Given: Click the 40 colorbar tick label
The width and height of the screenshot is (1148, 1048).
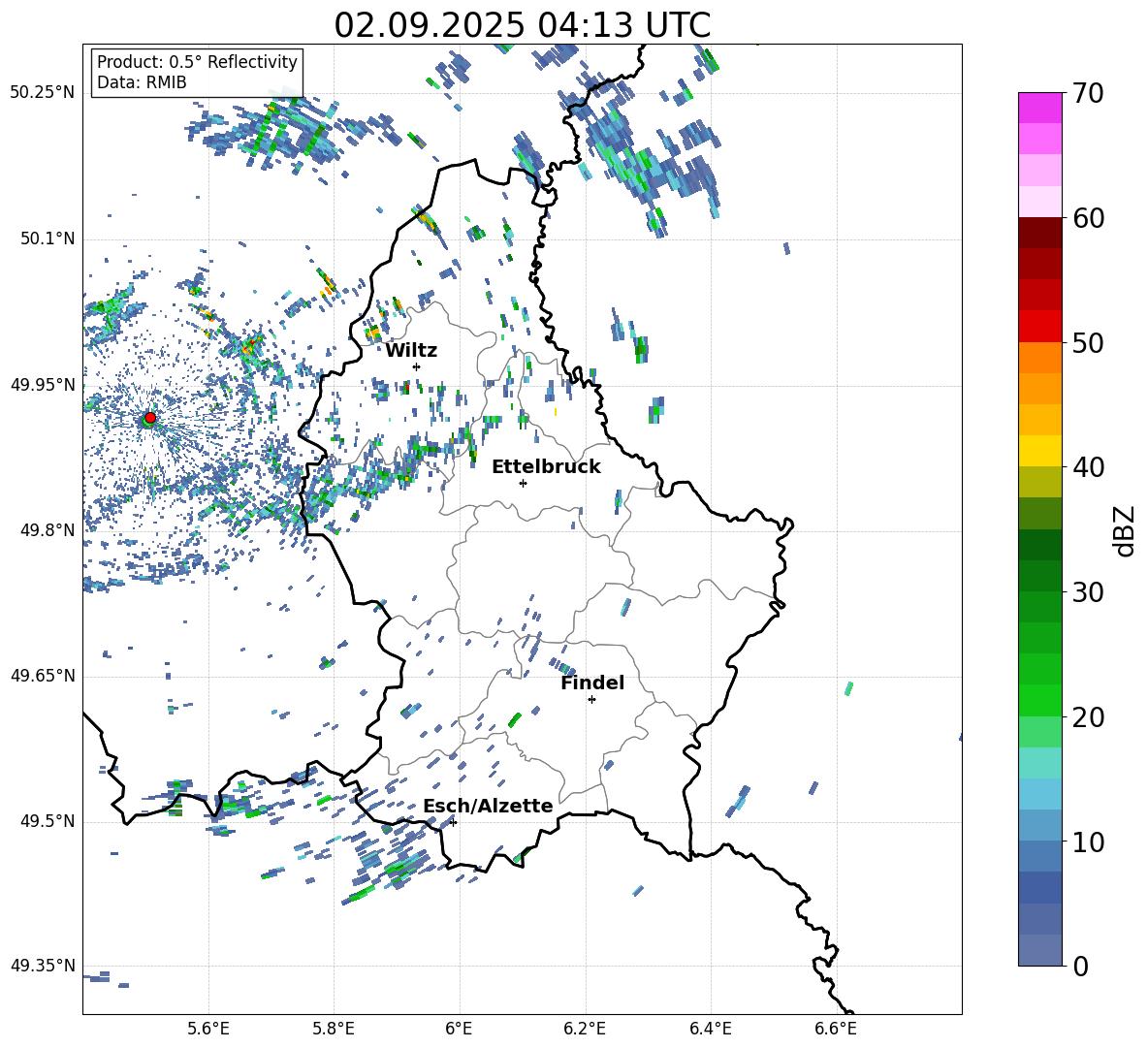Looking at the screenshot, I should point(1088,467).
